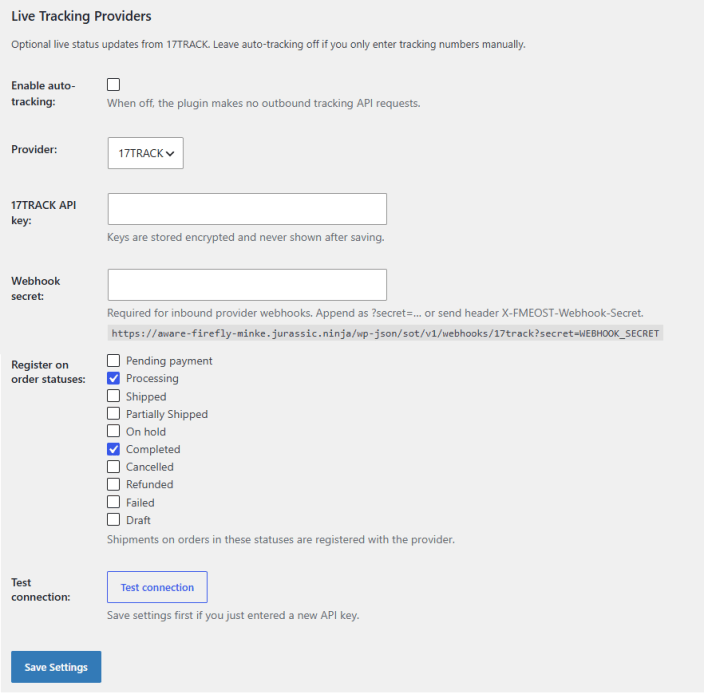Screen dimensions: 704x694
Task: Click the 'Register on order statuses:' label
Action: point(48,372)
